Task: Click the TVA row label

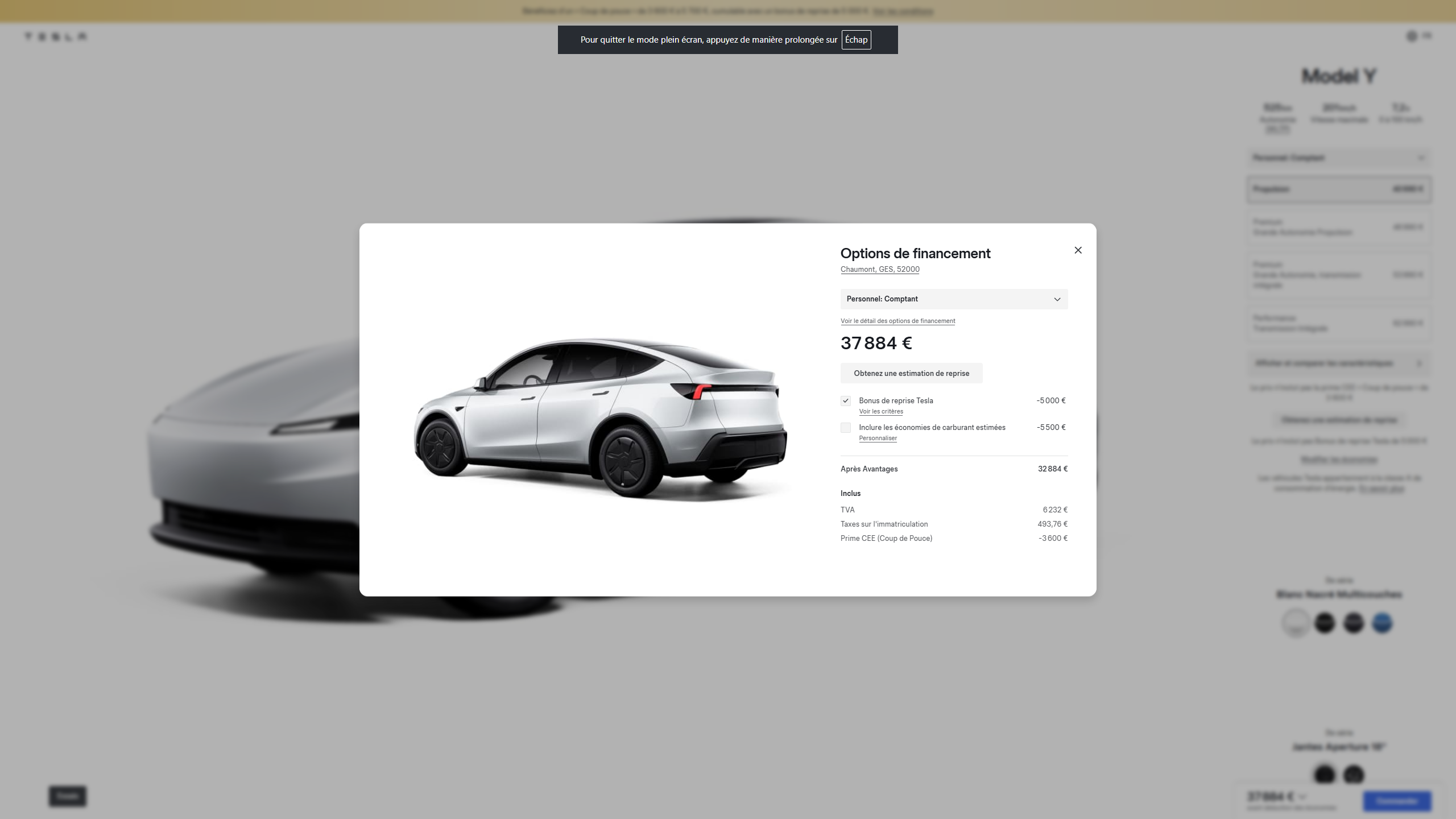Action: tap(847, 510)
